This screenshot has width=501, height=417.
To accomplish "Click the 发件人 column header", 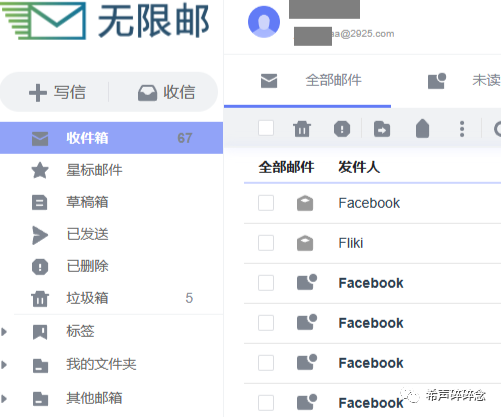I will point(359,167).
